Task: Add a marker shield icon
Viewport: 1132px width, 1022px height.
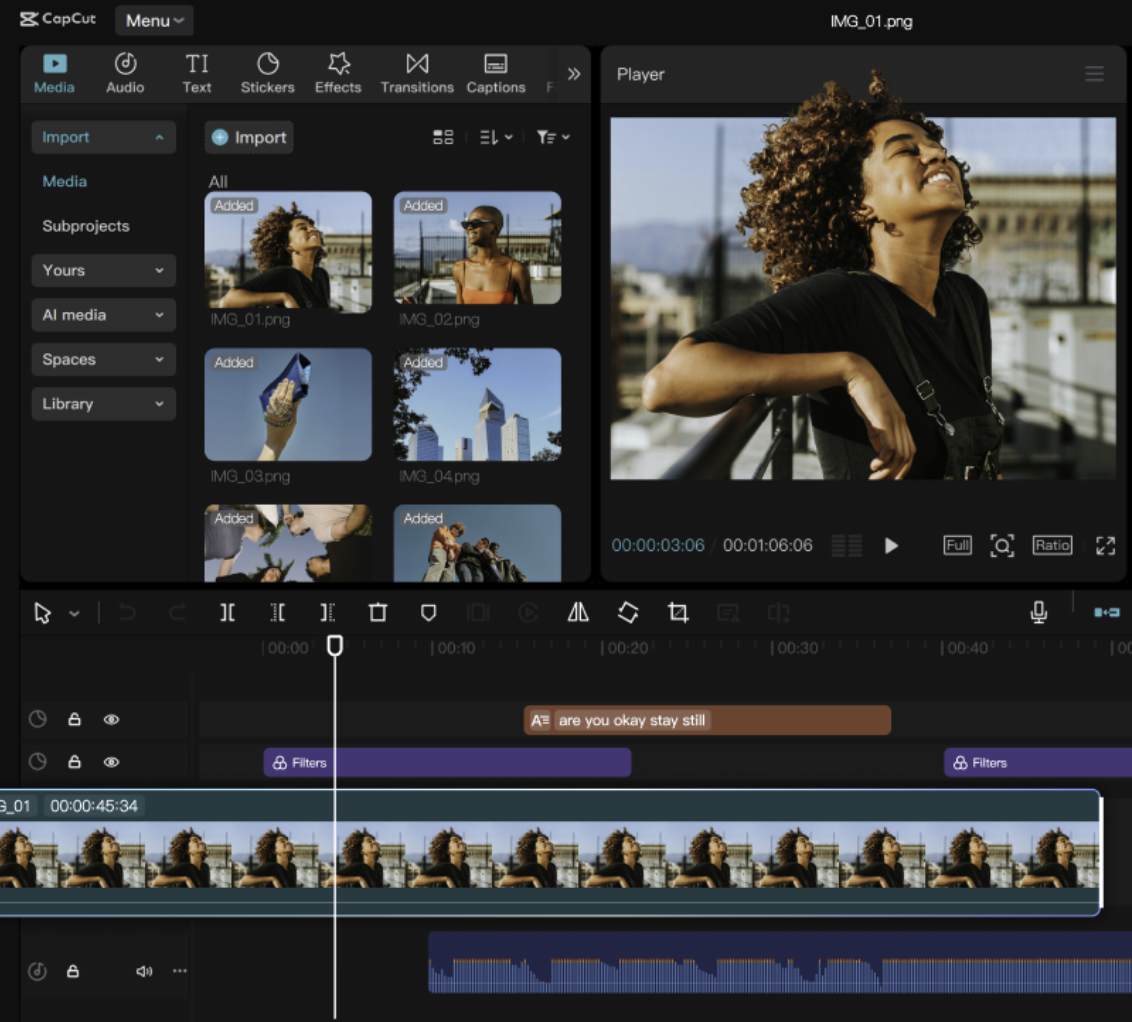Action: pyautogui.click(x=428, y=613)
